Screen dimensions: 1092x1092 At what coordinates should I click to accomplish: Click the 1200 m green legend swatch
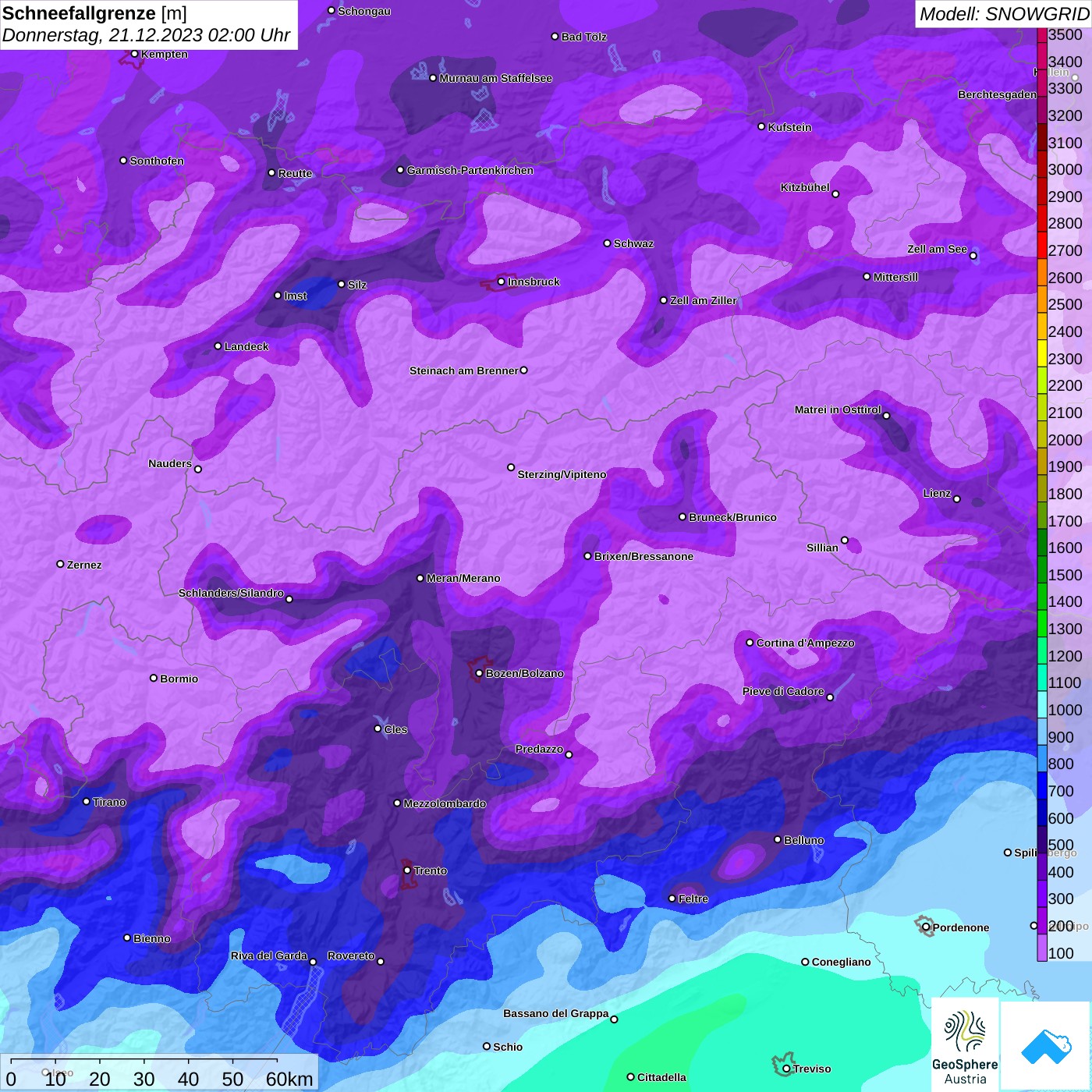click(x=1042, y=651)
